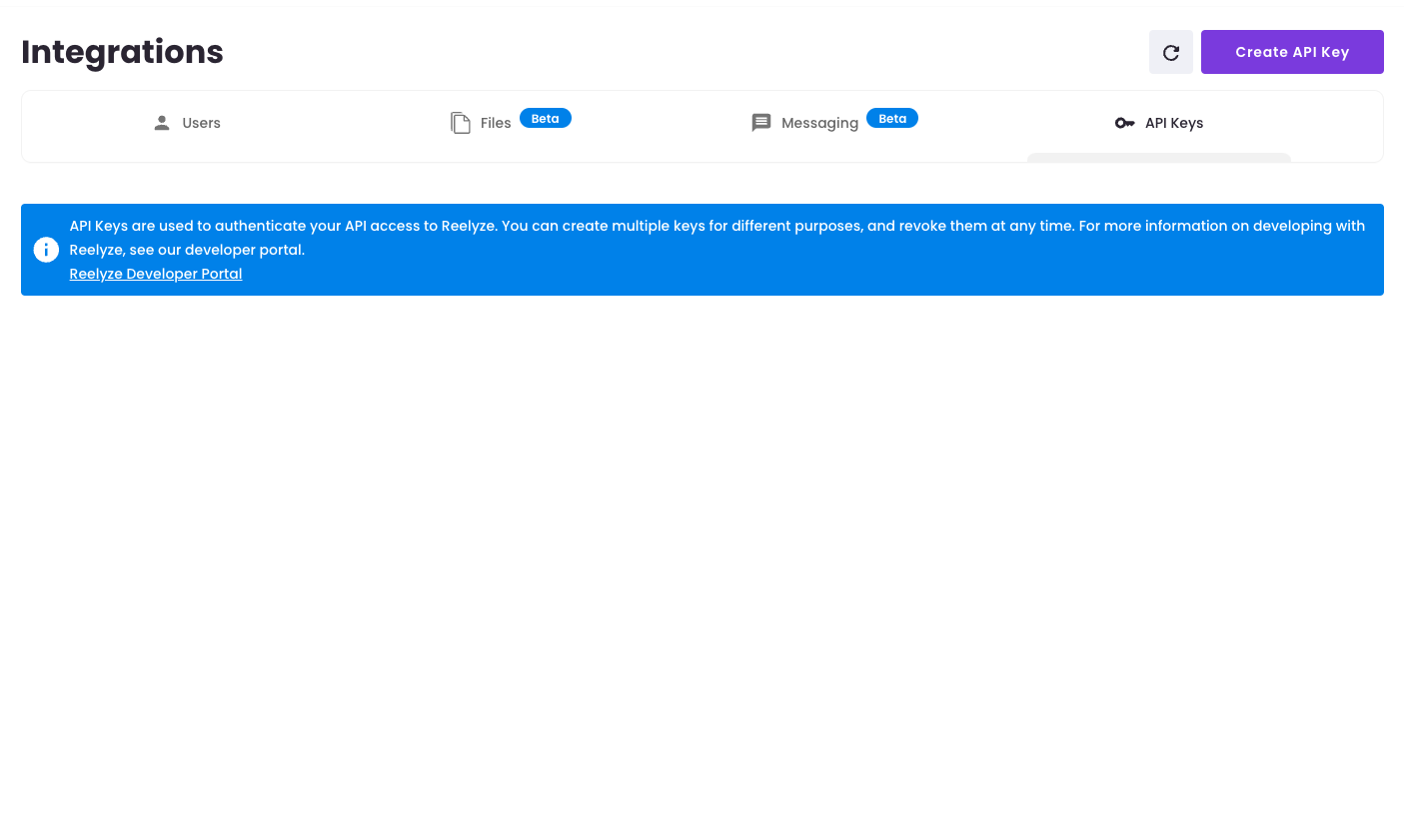Image resolution: width=1404 pixels, height=840 pixels.
Task: Switch to the Messaging tab label
Action: point(819,123)
